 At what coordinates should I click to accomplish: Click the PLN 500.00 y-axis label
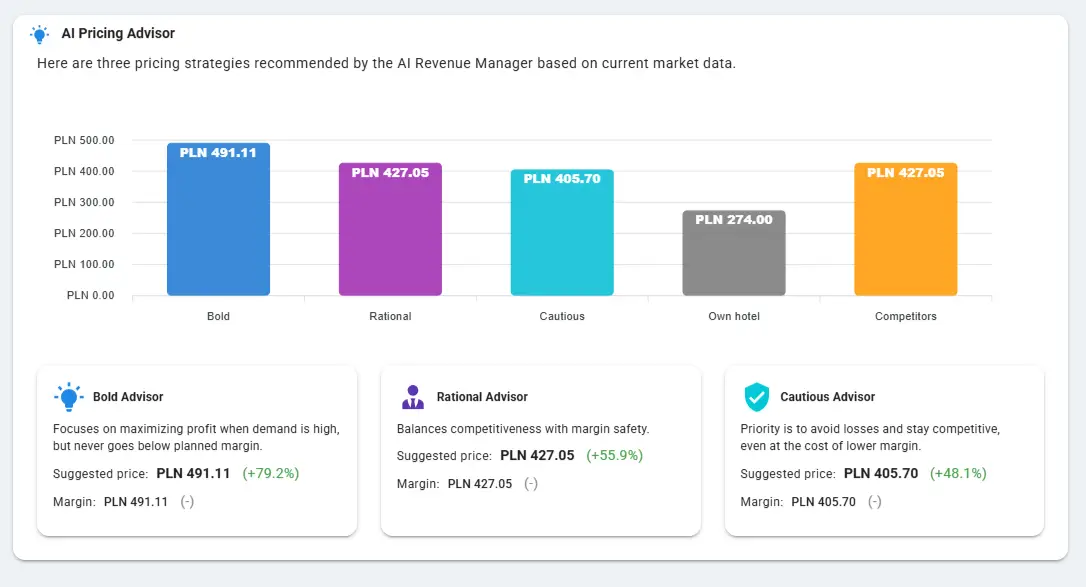(84, 141)
